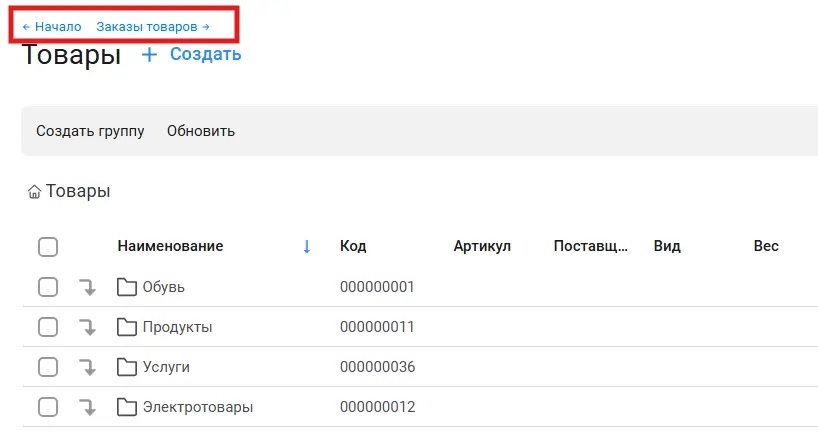Click the blue plus icon
Screen dimensions: 818x448
click(x=149, y=54)
